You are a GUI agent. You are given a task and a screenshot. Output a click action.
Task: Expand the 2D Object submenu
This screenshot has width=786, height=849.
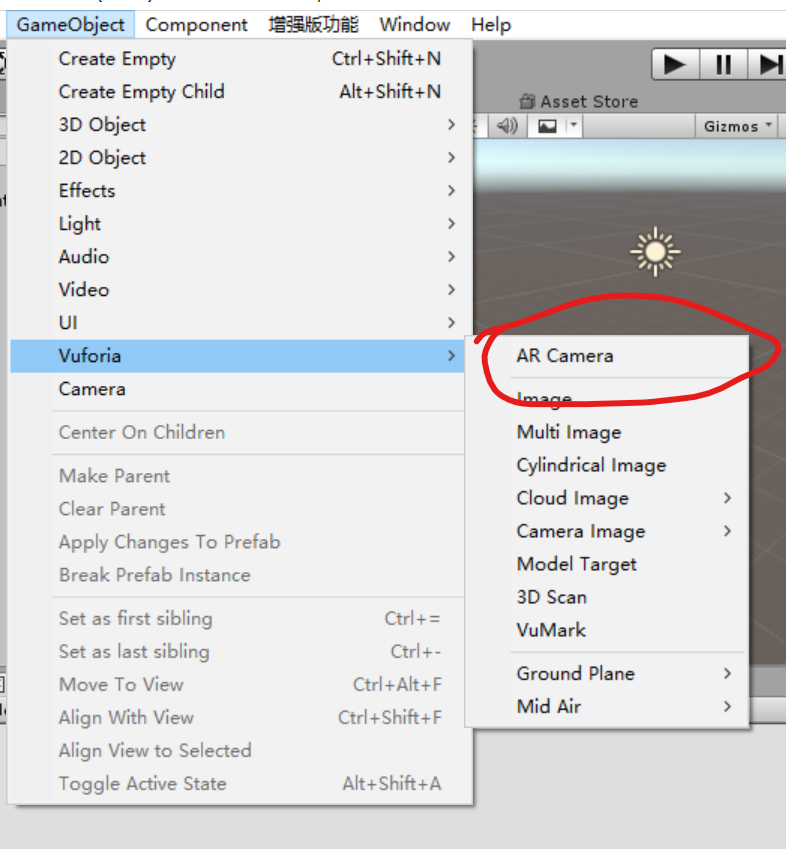tap(237, 158)
